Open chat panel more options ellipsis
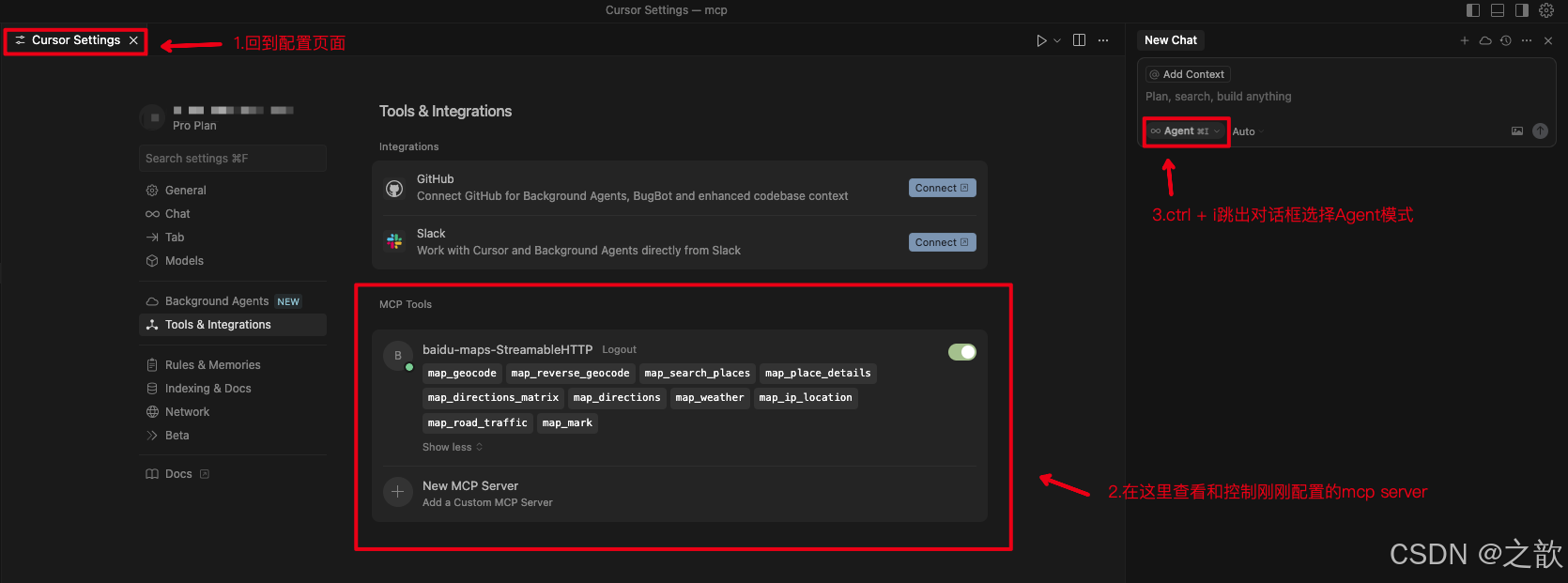1568x583 pixels. [1527, 40]
